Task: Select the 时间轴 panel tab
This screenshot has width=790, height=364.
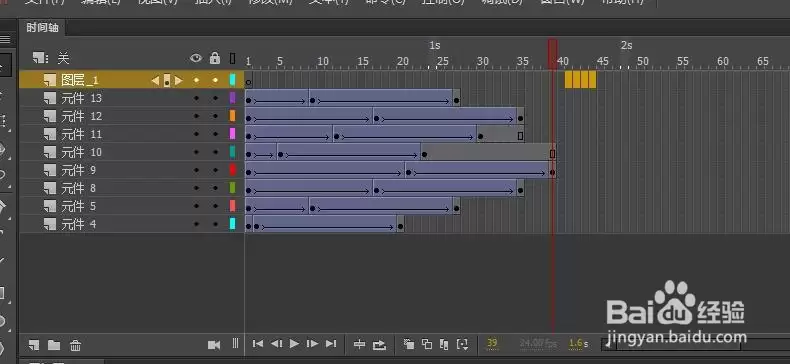Action: [x=42, y=28]
